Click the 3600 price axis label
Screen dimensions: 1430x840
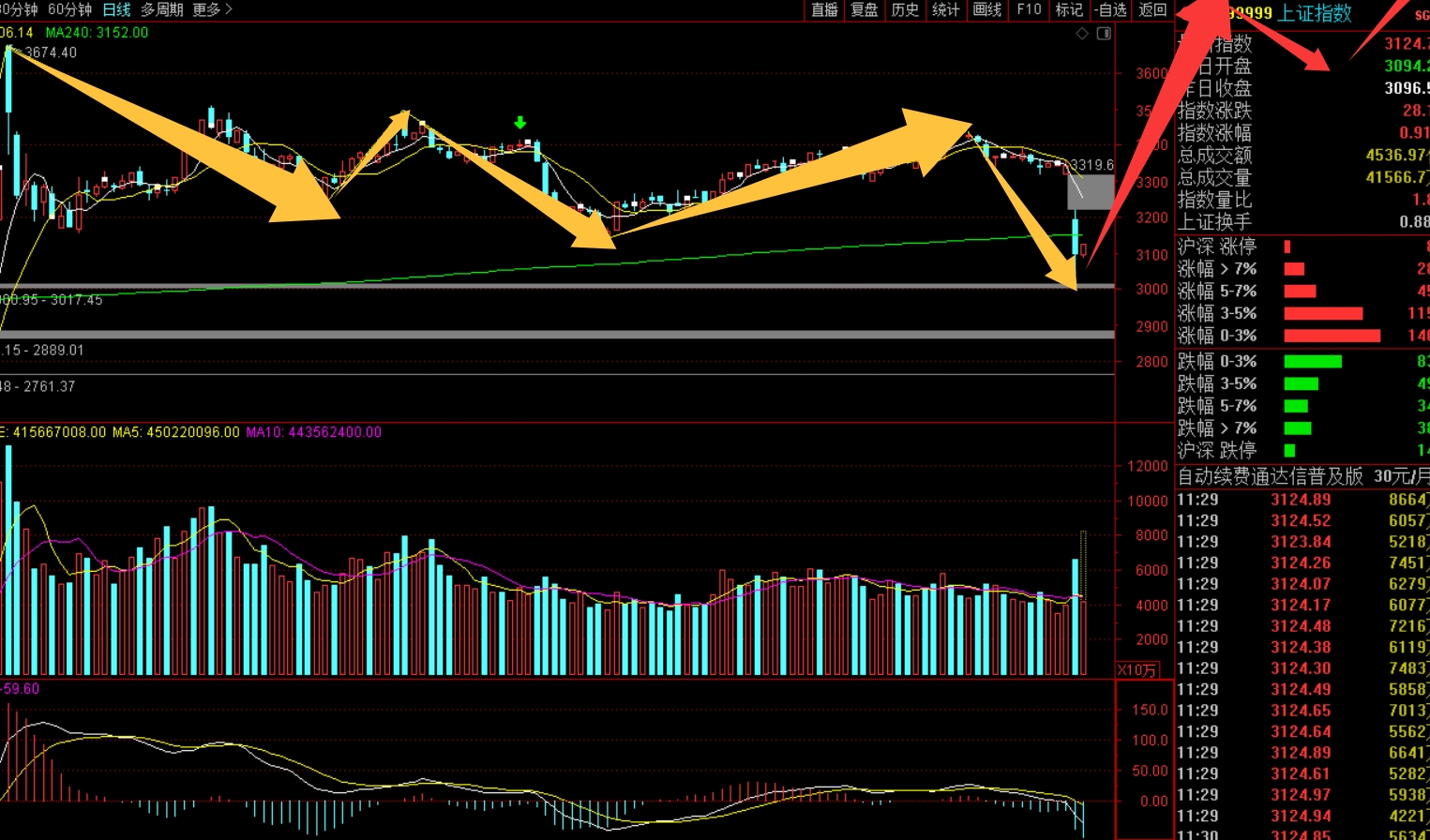pyautogui.click(x=1152, y=73)
